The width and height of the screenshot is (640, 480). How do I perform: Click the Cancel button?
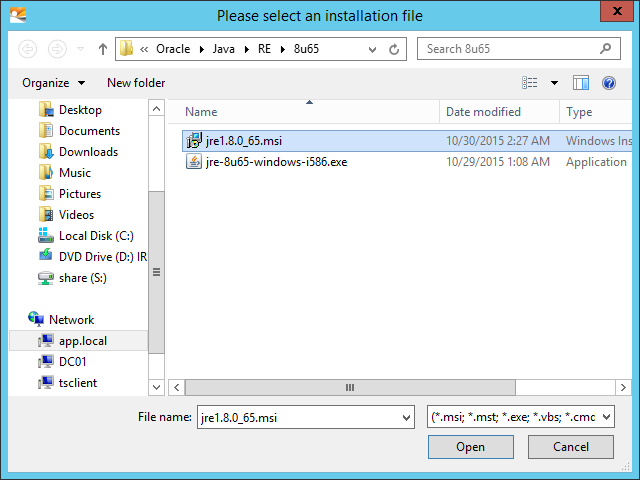coord(571,447)
